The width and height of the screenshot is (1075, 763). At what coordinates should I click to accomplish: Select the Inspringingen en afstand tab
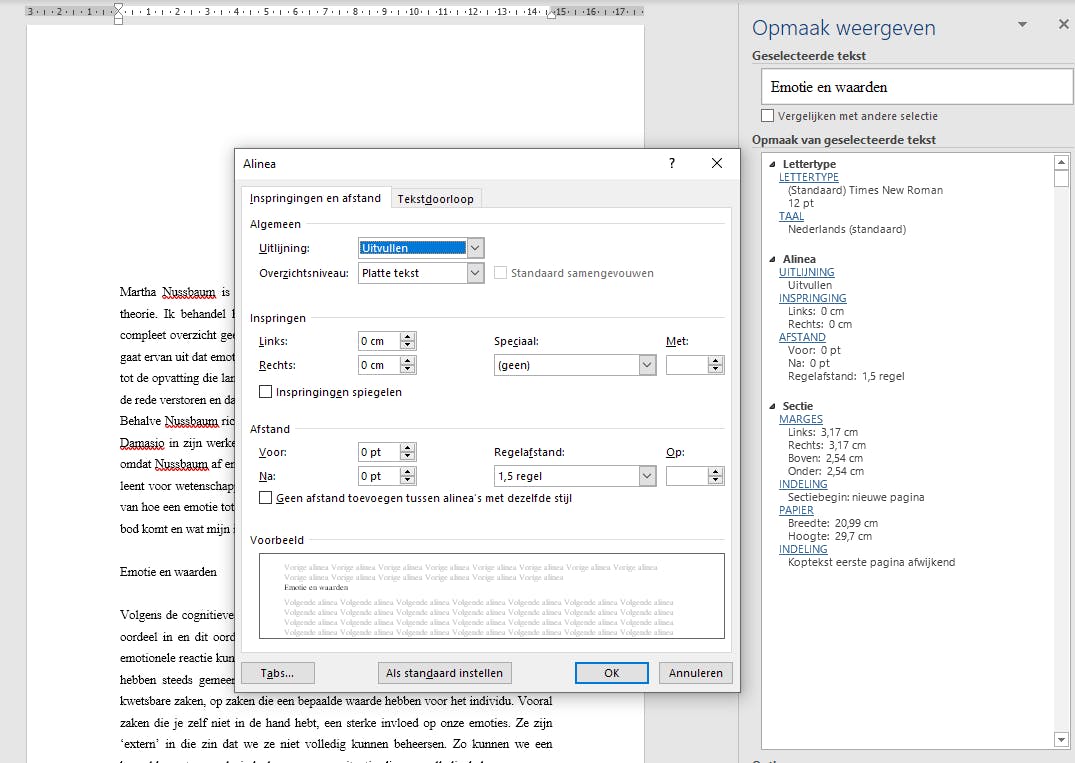[315, 198]
